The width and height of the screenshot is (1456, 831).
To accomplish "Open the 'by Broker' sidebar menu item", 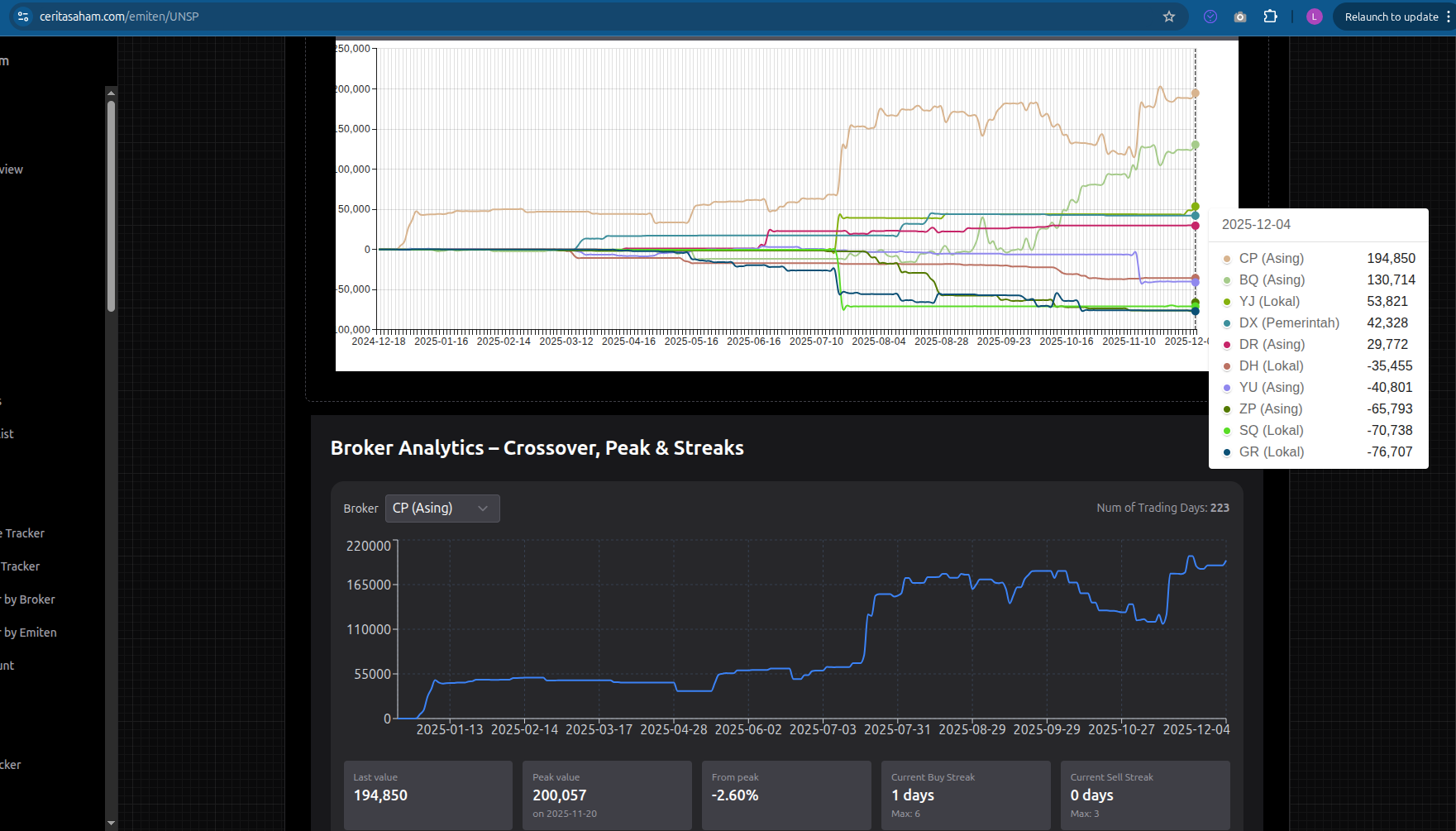I will [x=29, y=599].
